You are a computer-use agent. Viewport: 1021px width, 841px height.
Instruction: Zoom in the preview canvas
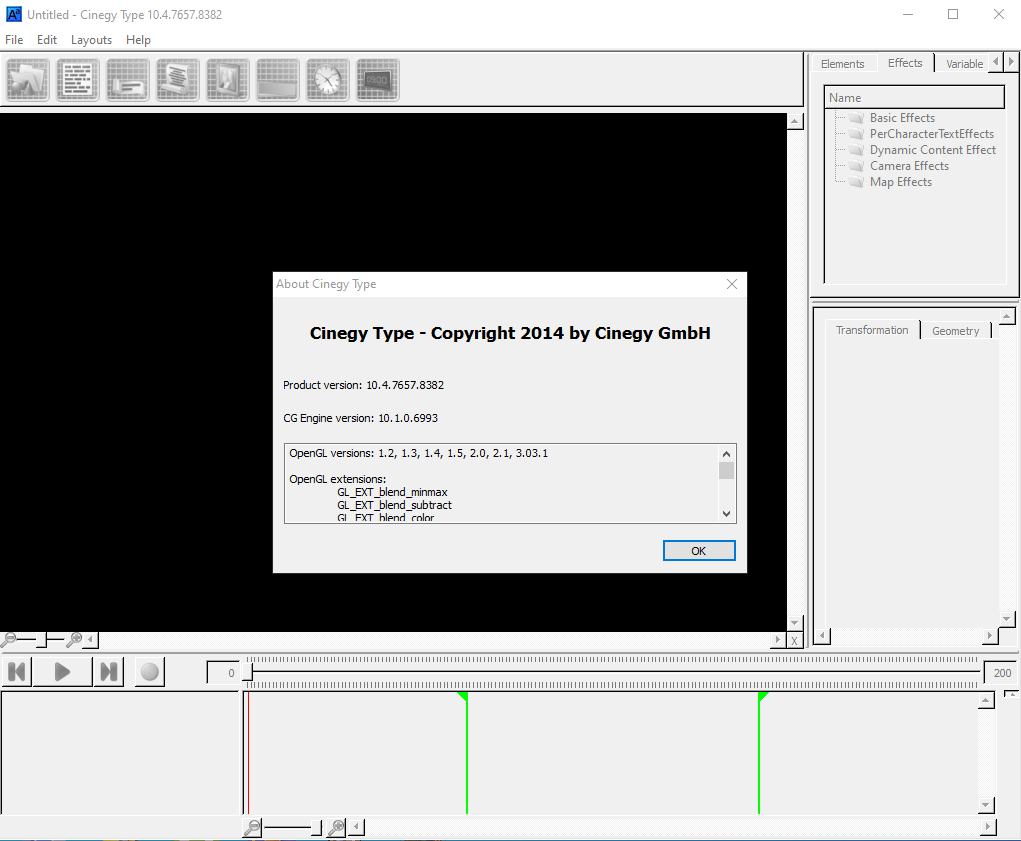coord(75,639)
